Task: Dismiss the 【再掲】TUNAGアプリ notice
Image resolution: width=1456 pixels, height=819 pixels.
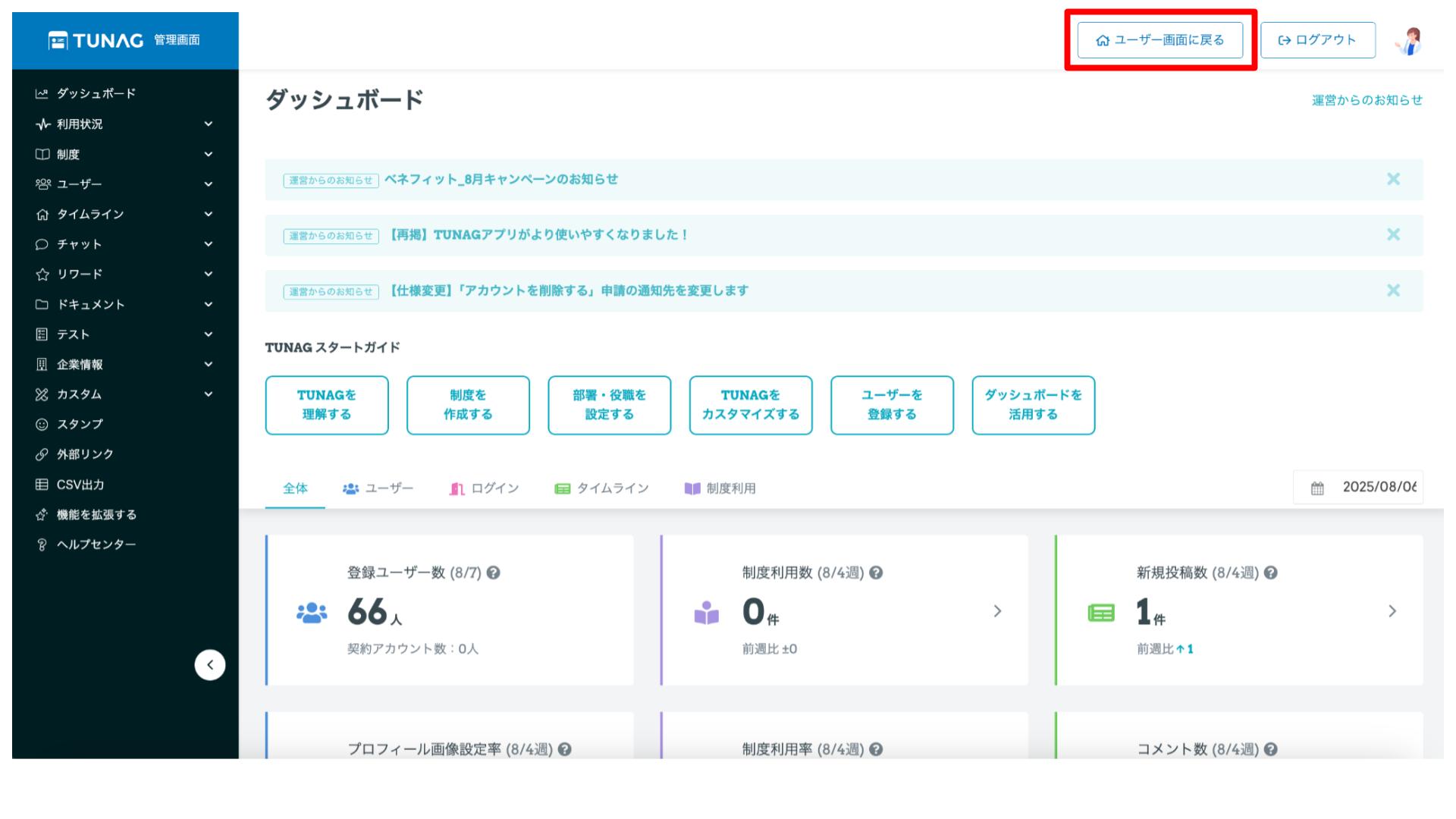Action: click(1393, 234)
